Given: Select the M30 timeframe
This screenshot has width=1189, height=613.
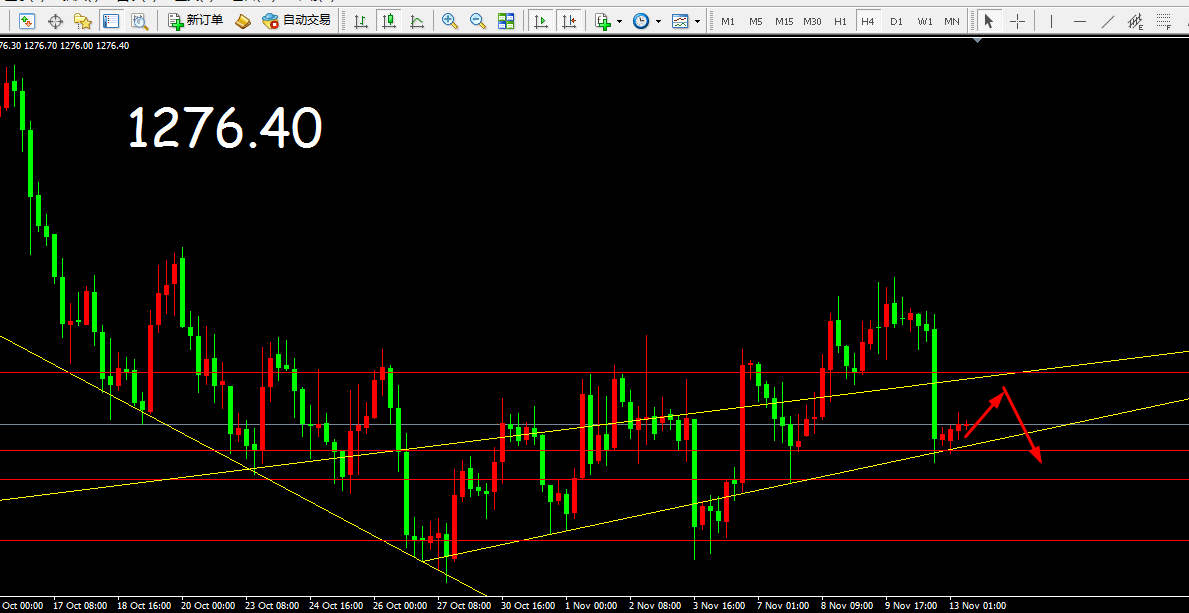Looking at the screenshot, I should [812, 21].
